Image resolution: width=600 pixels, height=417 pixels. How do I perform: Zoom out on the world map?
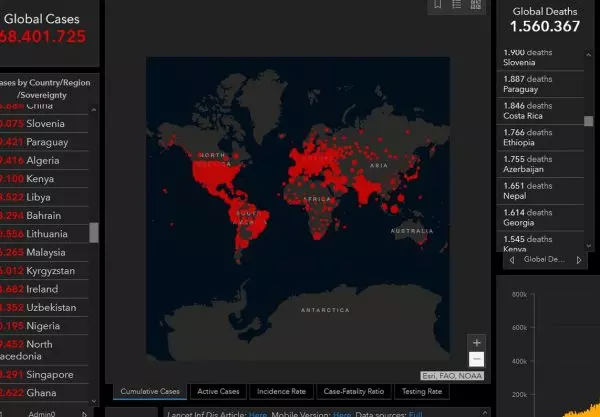[477, 358]
